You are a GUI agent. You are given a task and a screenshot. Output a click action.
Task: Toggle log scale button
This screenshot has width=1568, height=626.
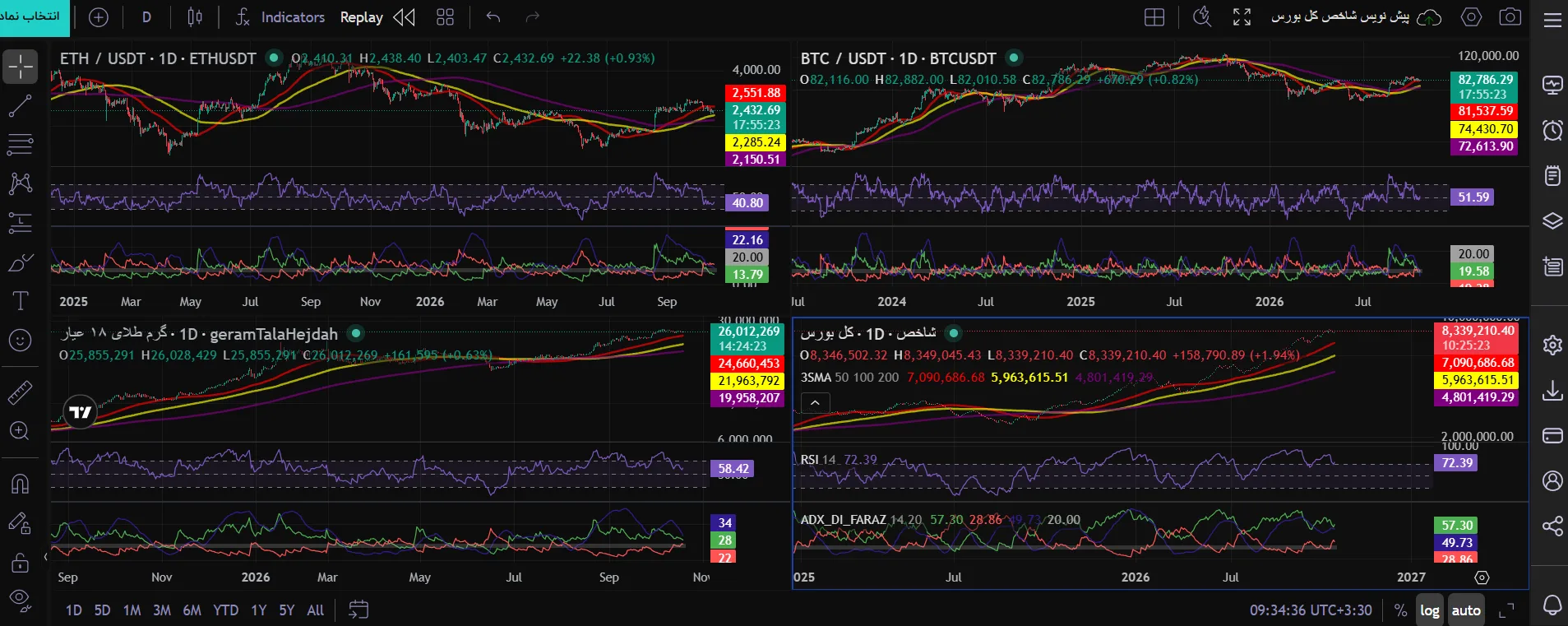tap(1430, 610)
